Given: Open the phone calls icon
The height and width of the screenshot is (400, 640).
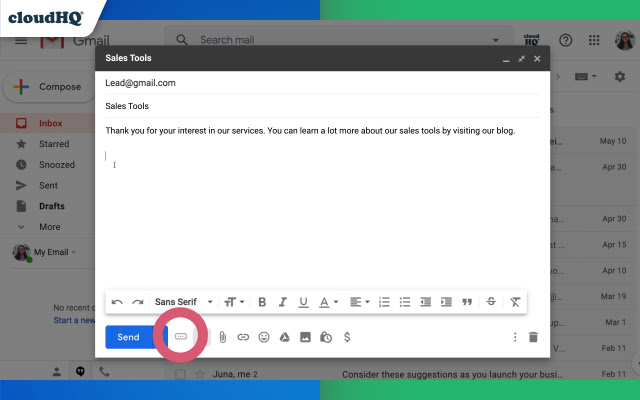Looking at the screenshot, I should tap(104, 371).
